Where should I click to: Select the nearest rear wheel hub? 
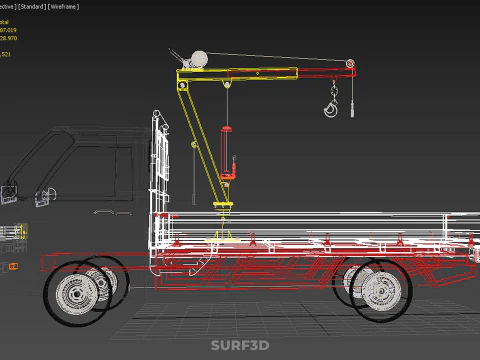[x=381, y=291]
